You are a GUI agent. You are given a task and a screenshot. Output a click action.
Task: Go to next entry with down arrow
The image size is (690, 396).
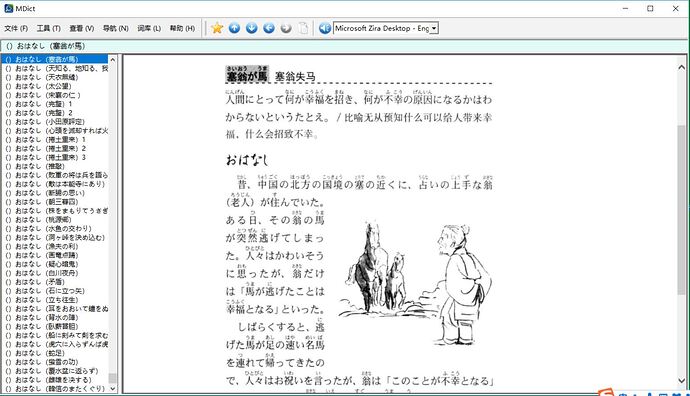(251, 28)
